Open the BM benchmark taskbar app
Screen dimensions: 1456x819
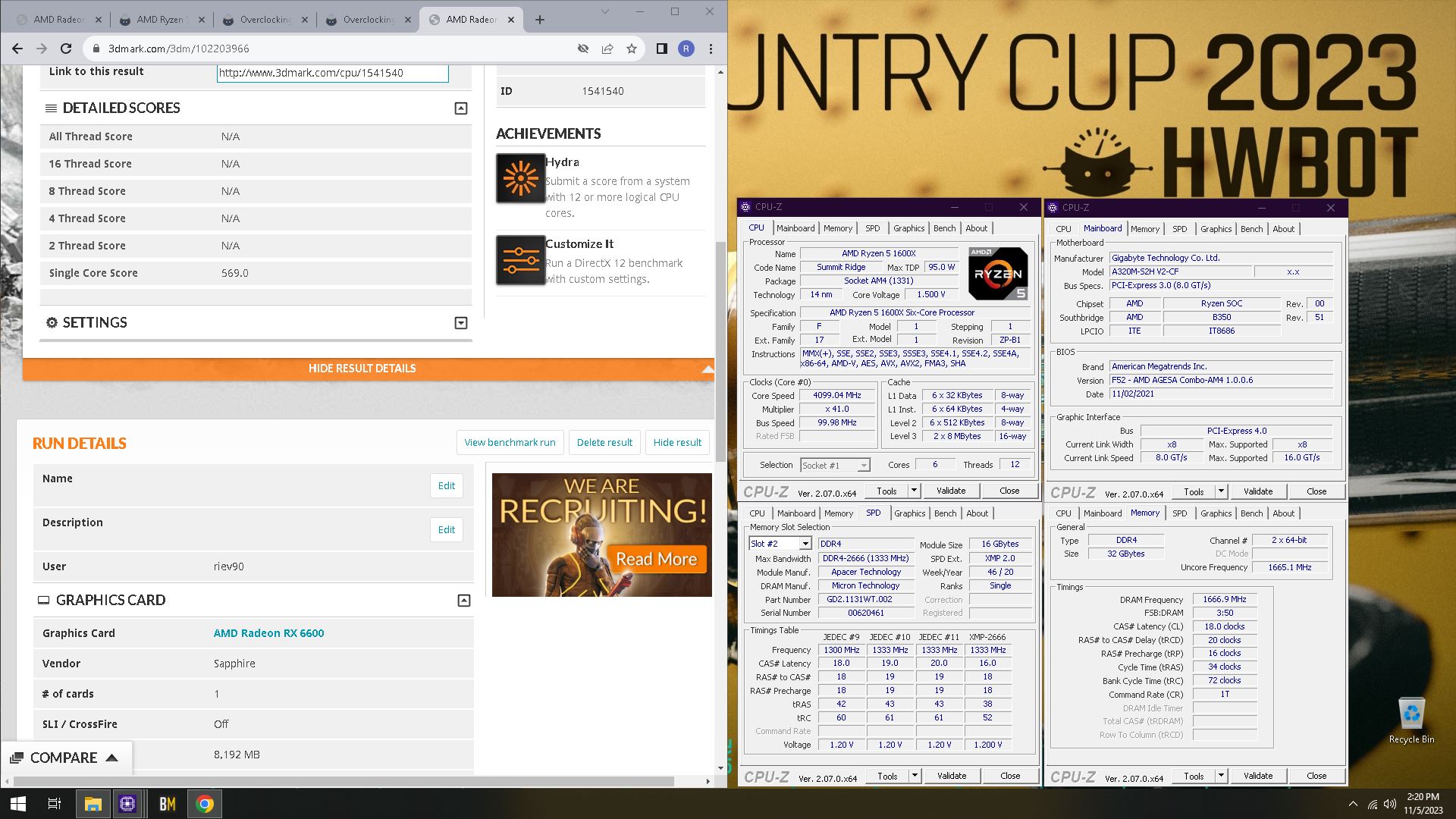(x=168, y=804)
